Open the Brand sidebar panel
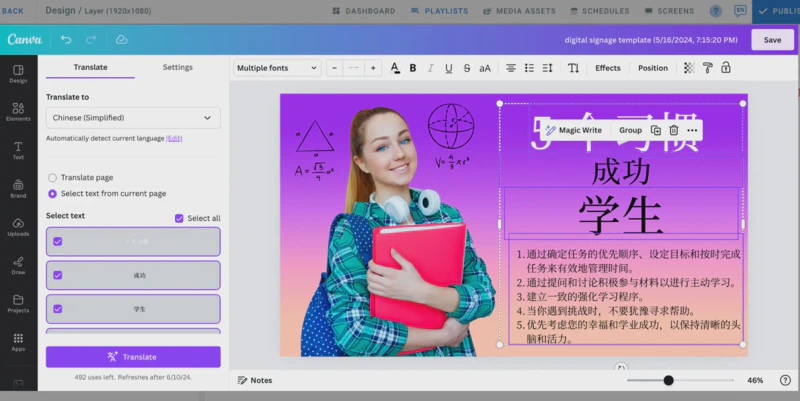This screenshot has height=401, width=800. point(18,188)
